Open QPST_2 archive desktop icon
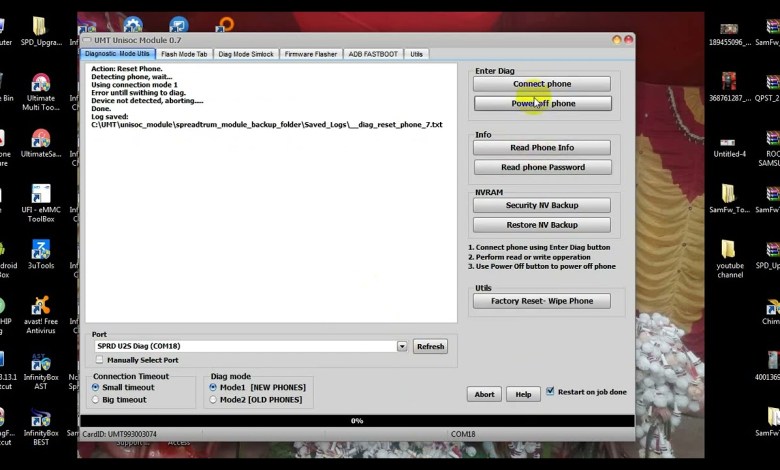 coord(769,87)
